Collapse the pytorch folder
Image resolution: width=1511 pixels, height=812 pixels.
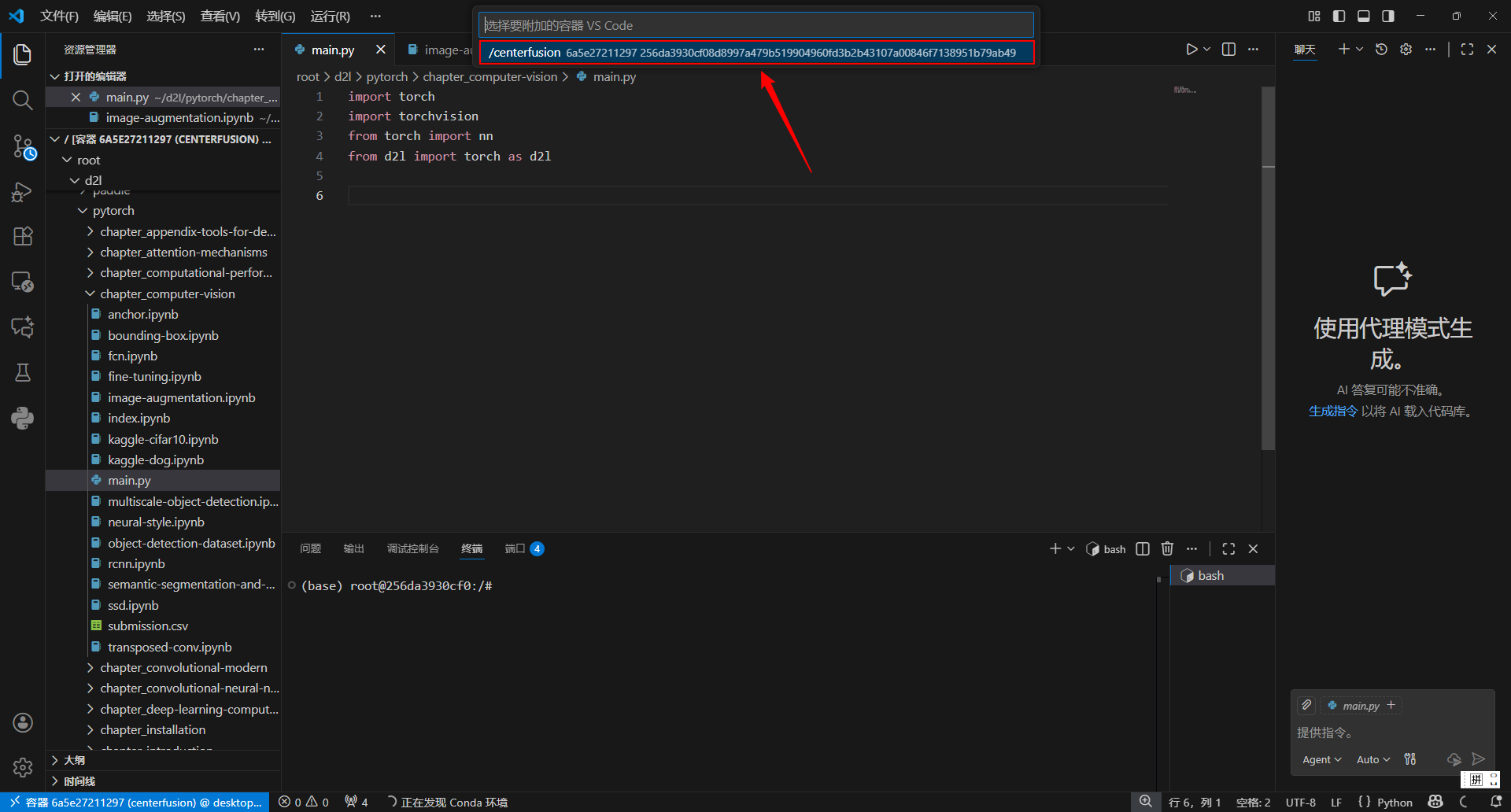pos(83,211)
